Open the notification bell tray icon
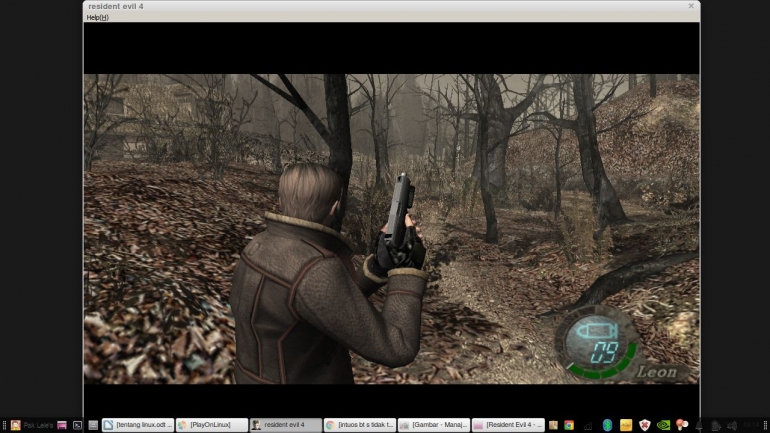Screen dimensions: 770x433 click(x=699, y=426)
